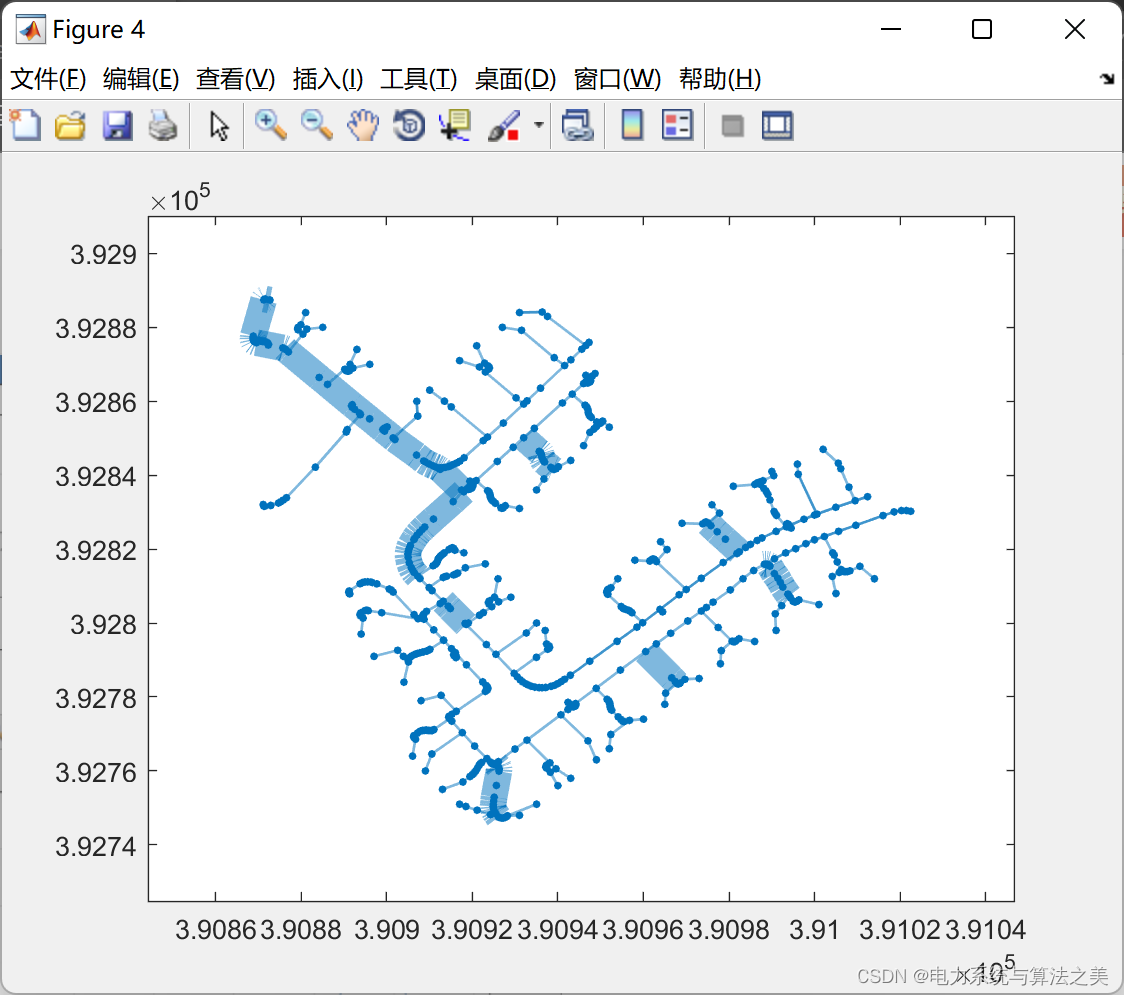
Task: Click the New Figure icon
Action: click(25, 126)
